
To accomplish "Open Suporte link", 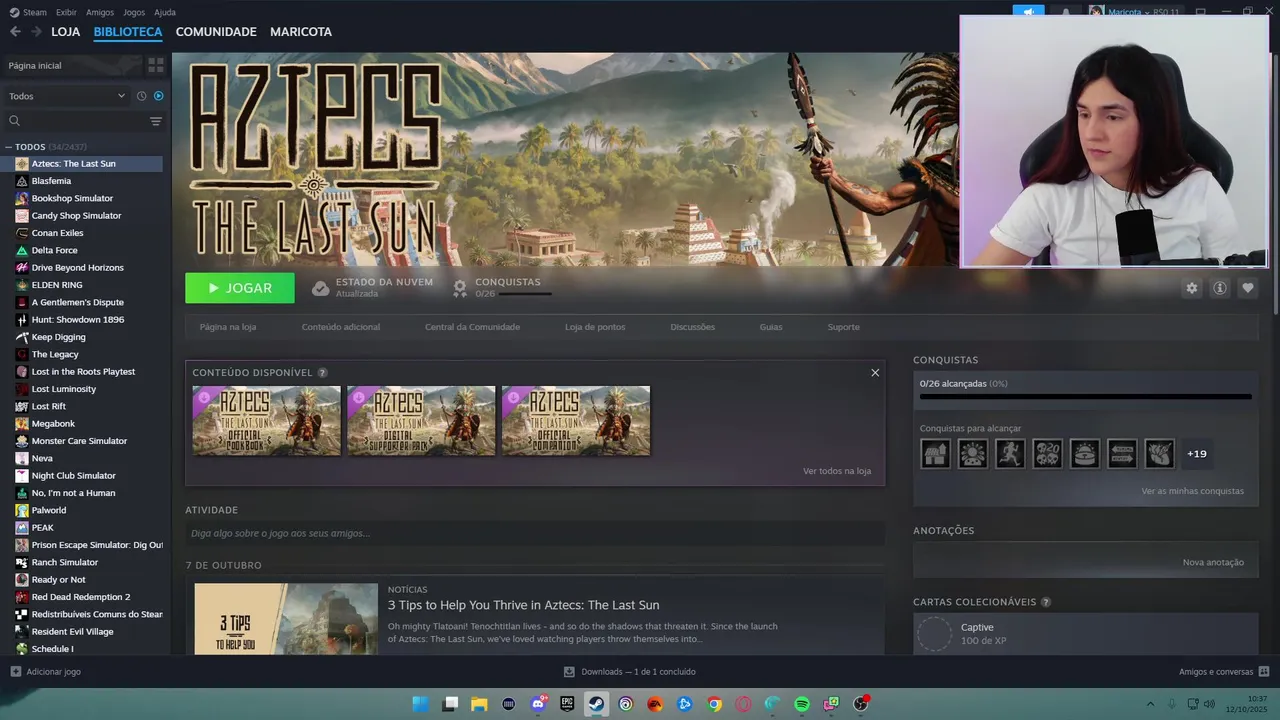I will tap(843, 327).
